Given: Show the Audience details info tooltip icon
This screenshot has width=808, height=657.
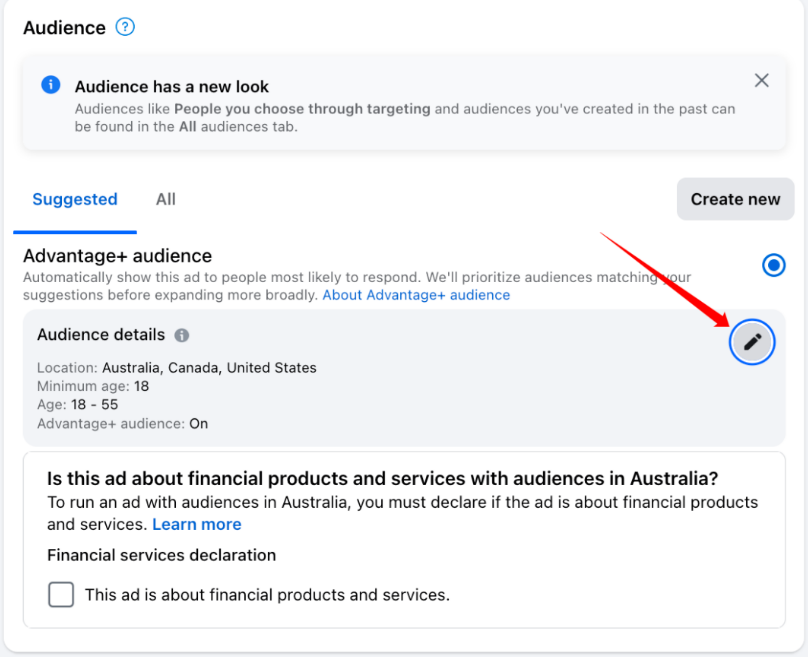Looking at the screenshot, I should click(x=181, y=335).
